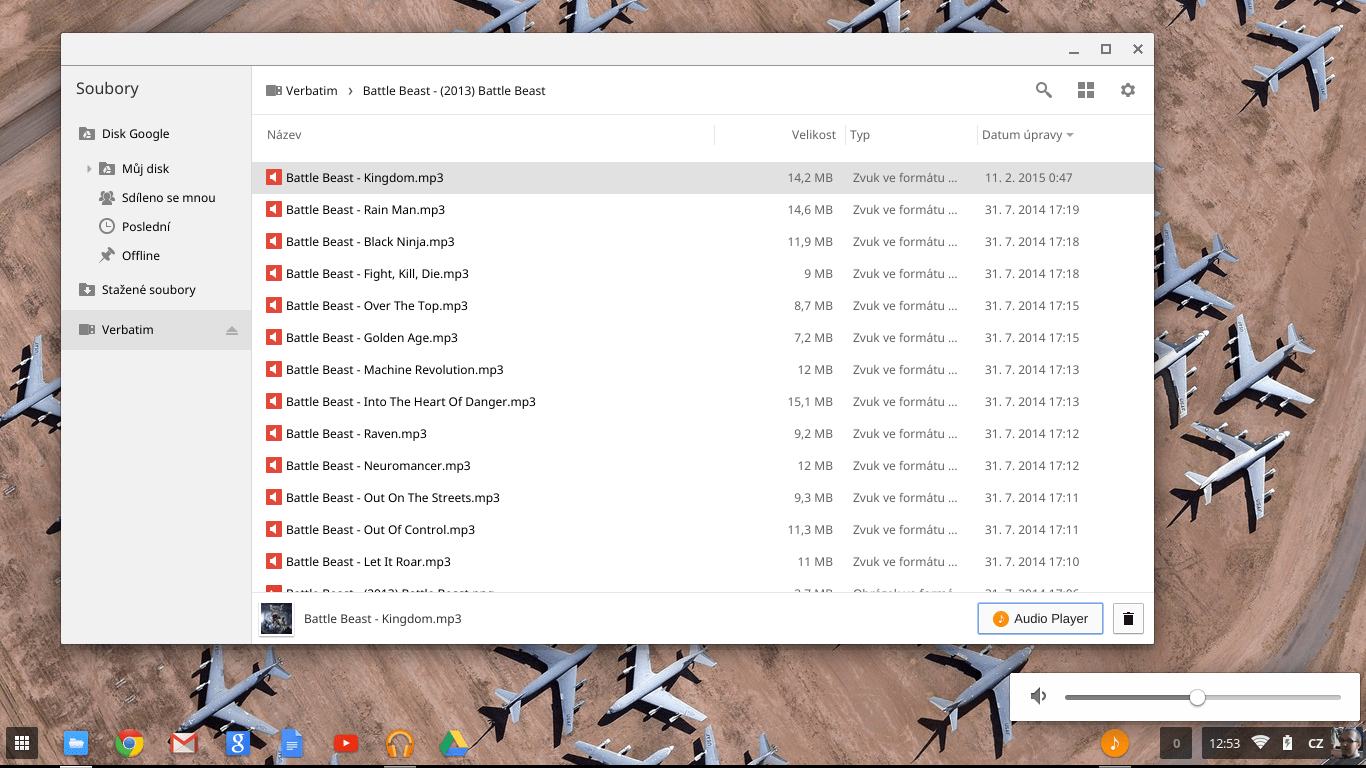Open the Wi-Fi status icon
This screenshot has height=768, width=1366.
1260,743
